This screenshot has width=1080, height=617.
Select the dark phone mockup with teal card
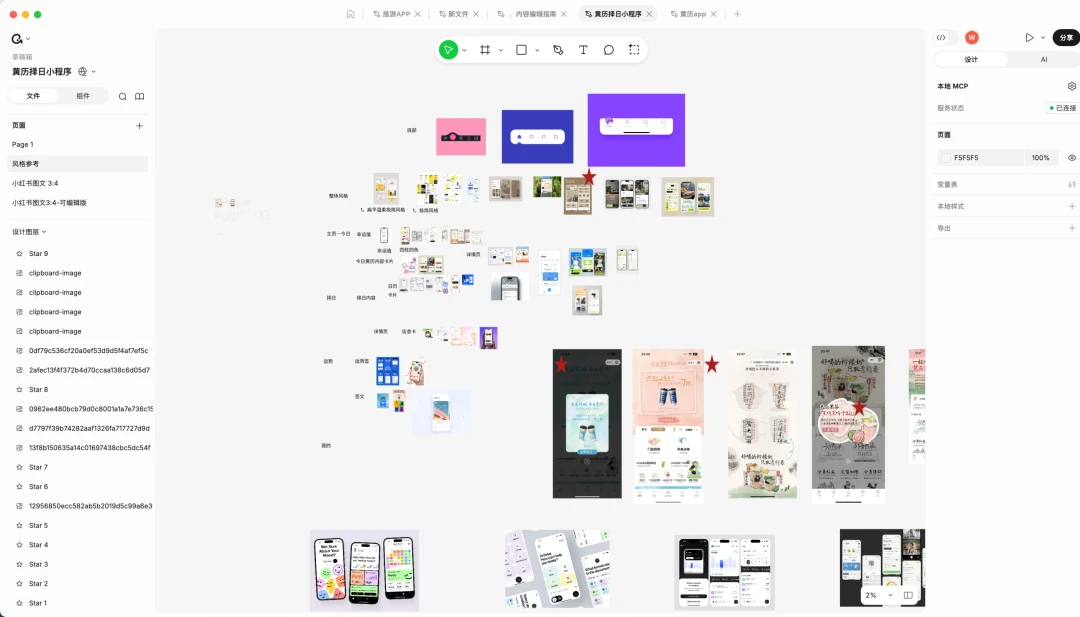tap(587, 423)
